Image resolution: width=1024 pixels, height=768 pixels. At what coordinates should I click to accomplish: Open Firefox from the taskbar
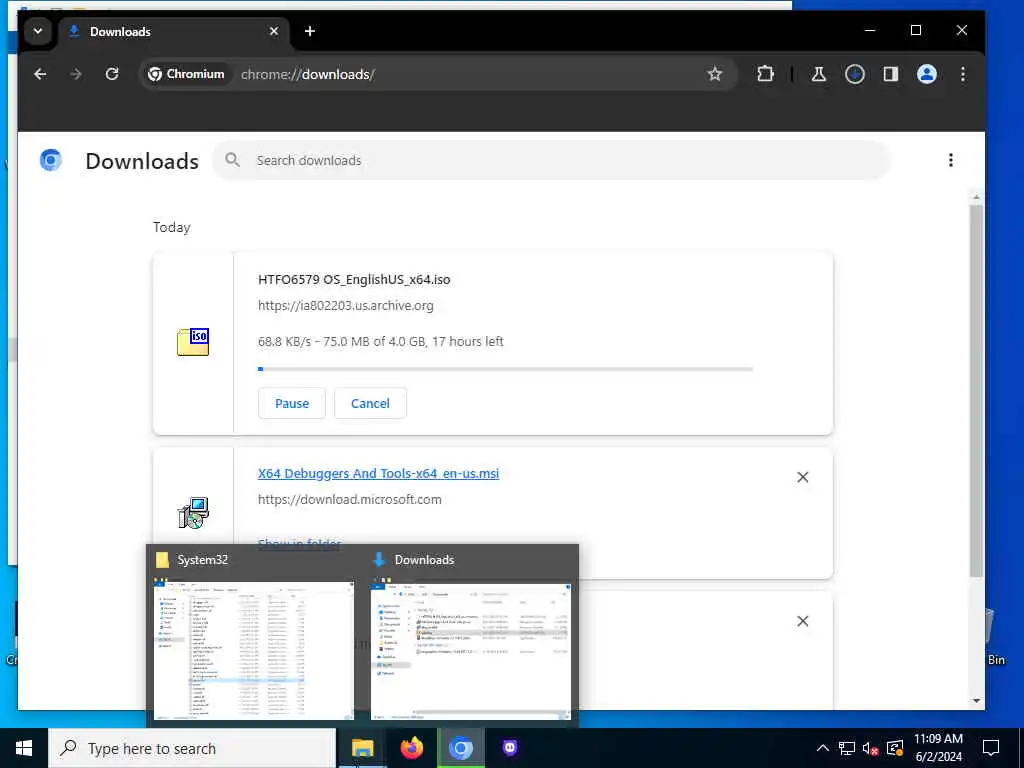pyautogui.click(x=411, y=748)
